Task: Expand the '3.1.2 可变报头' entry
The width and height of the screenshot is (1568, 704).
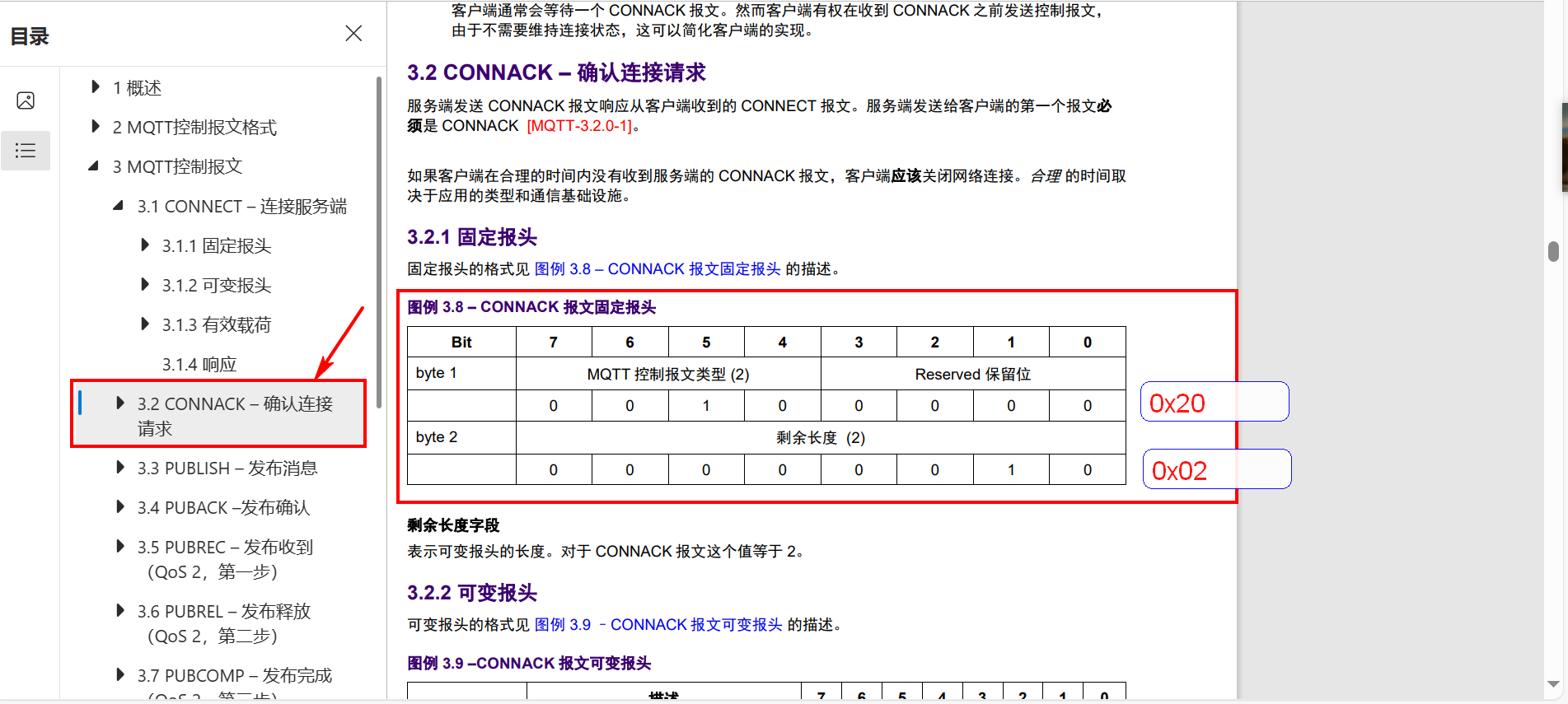Action: tap(145, 285)
